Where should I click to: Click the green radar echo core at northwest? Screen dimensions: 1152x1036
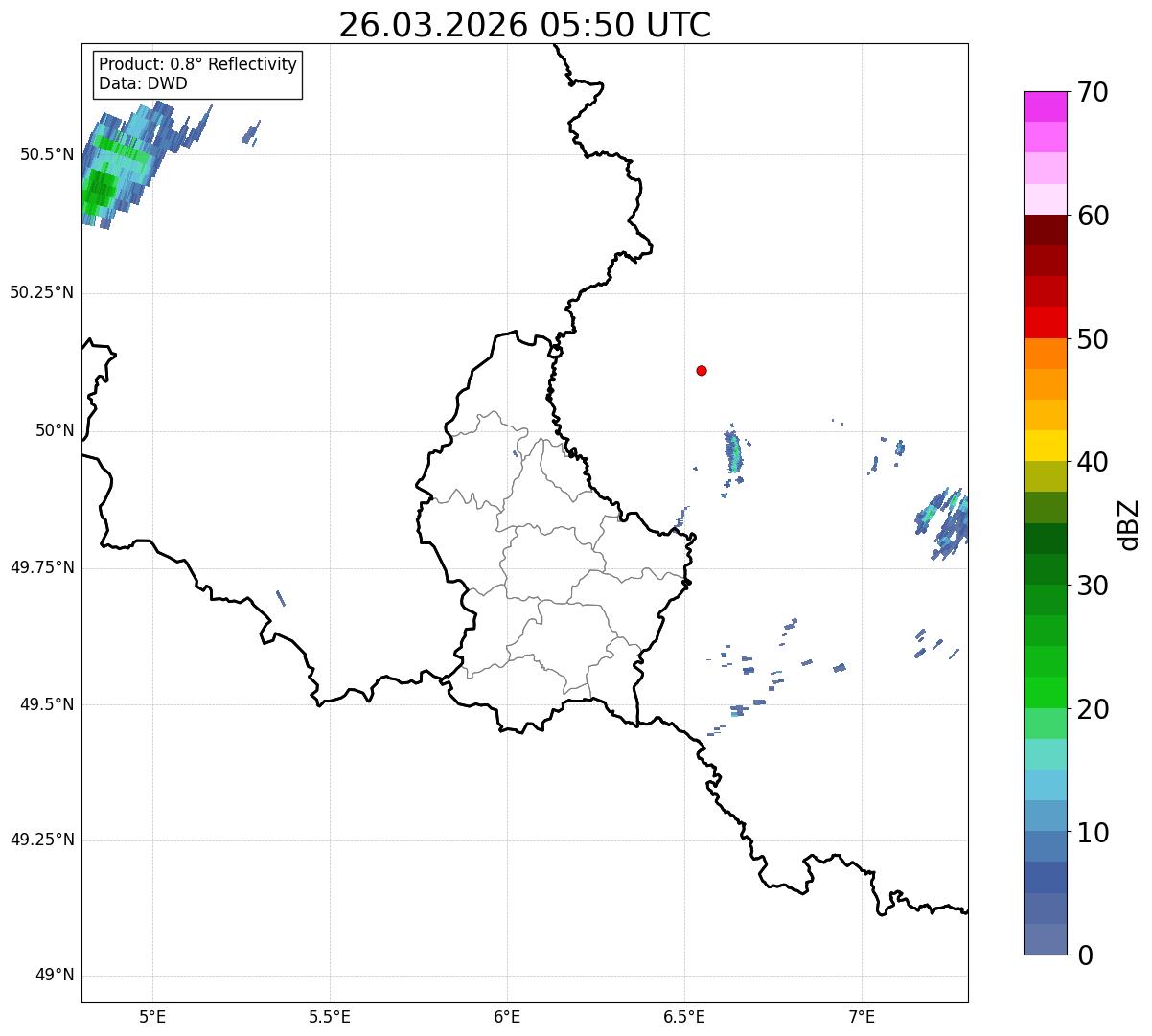tap(98, 192)
